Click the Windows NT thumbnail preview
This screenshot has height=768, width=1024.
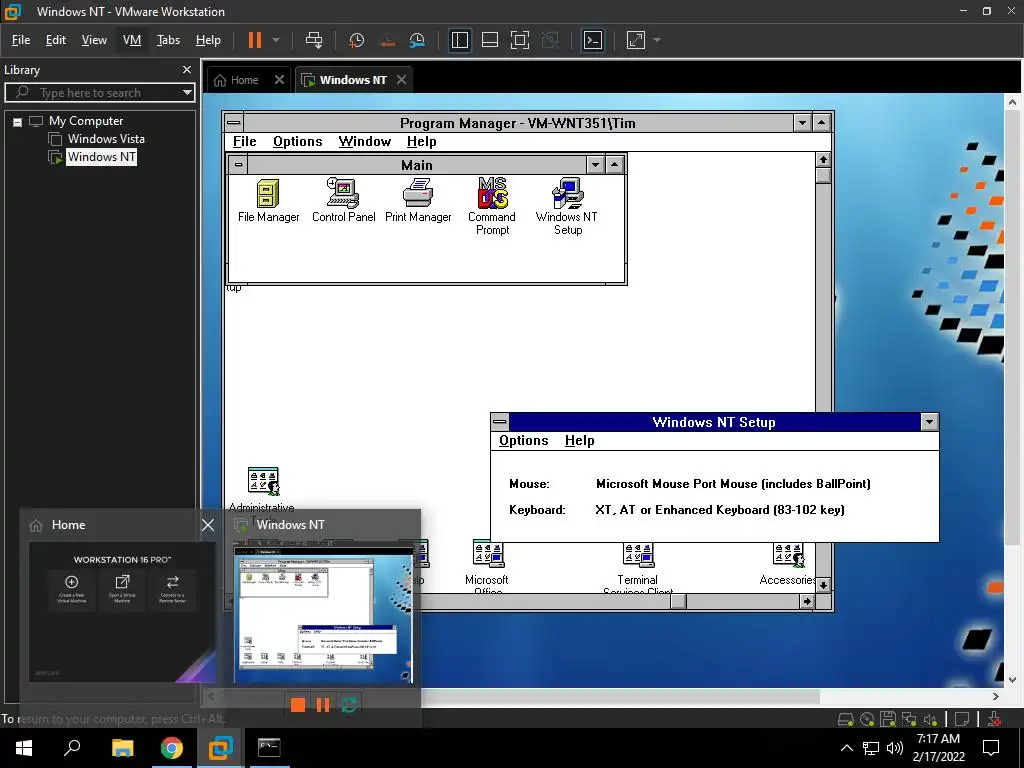[324, 615]
